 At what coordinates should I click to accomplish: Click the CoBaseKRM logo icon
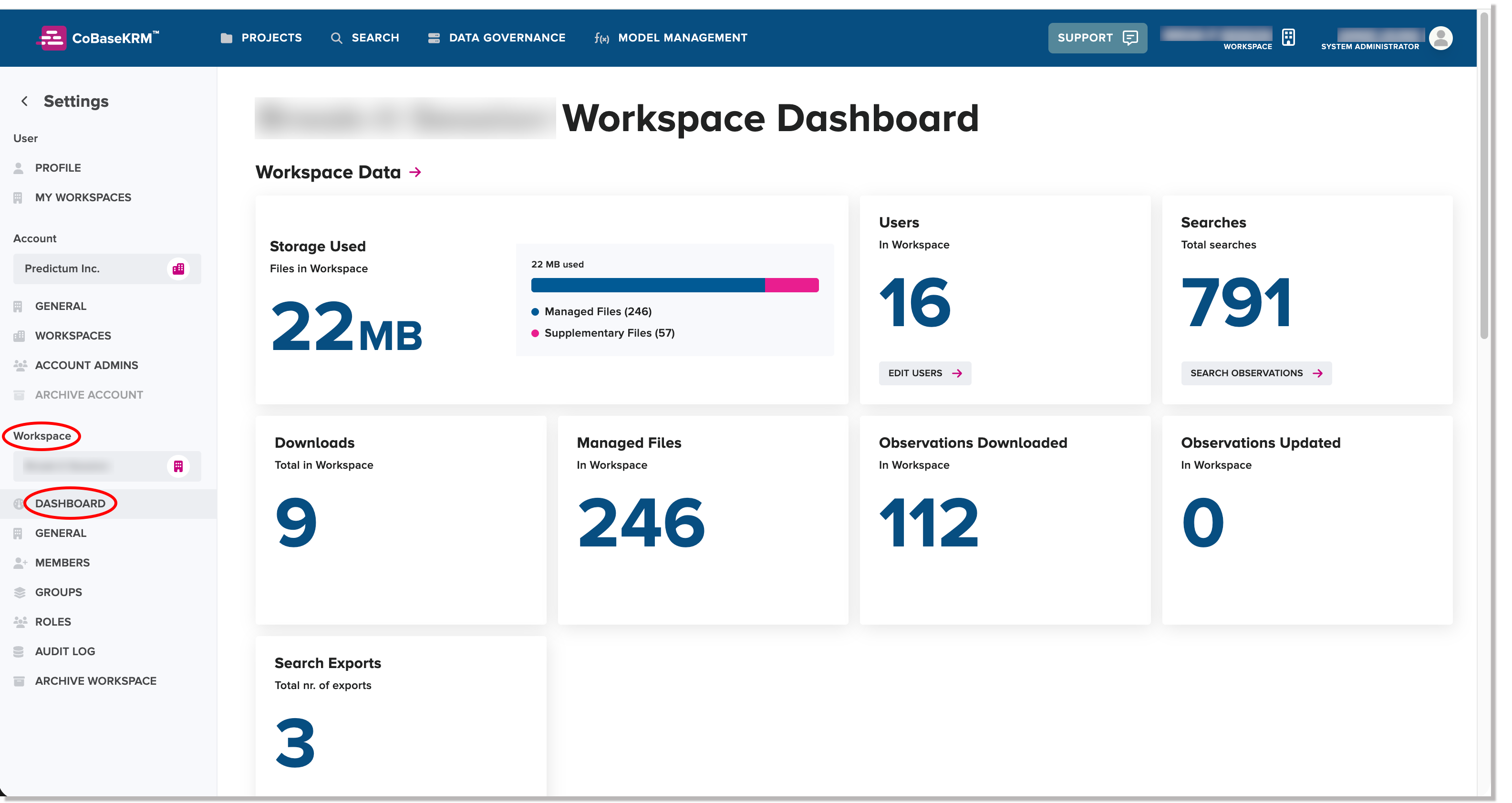click(52, 38)
